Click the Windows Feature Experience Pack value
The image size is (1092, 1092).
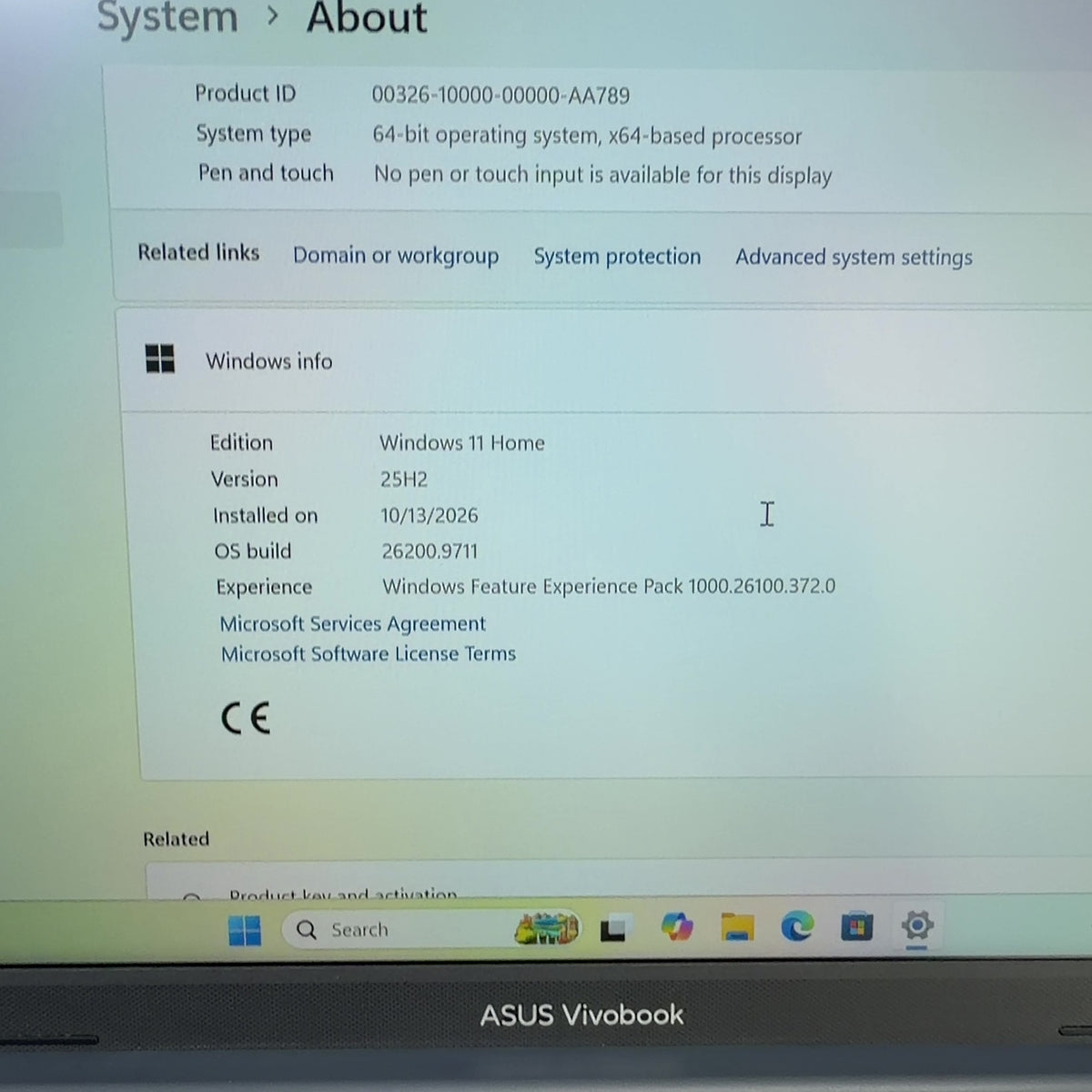pyautogui.click(x=609, y=586)
